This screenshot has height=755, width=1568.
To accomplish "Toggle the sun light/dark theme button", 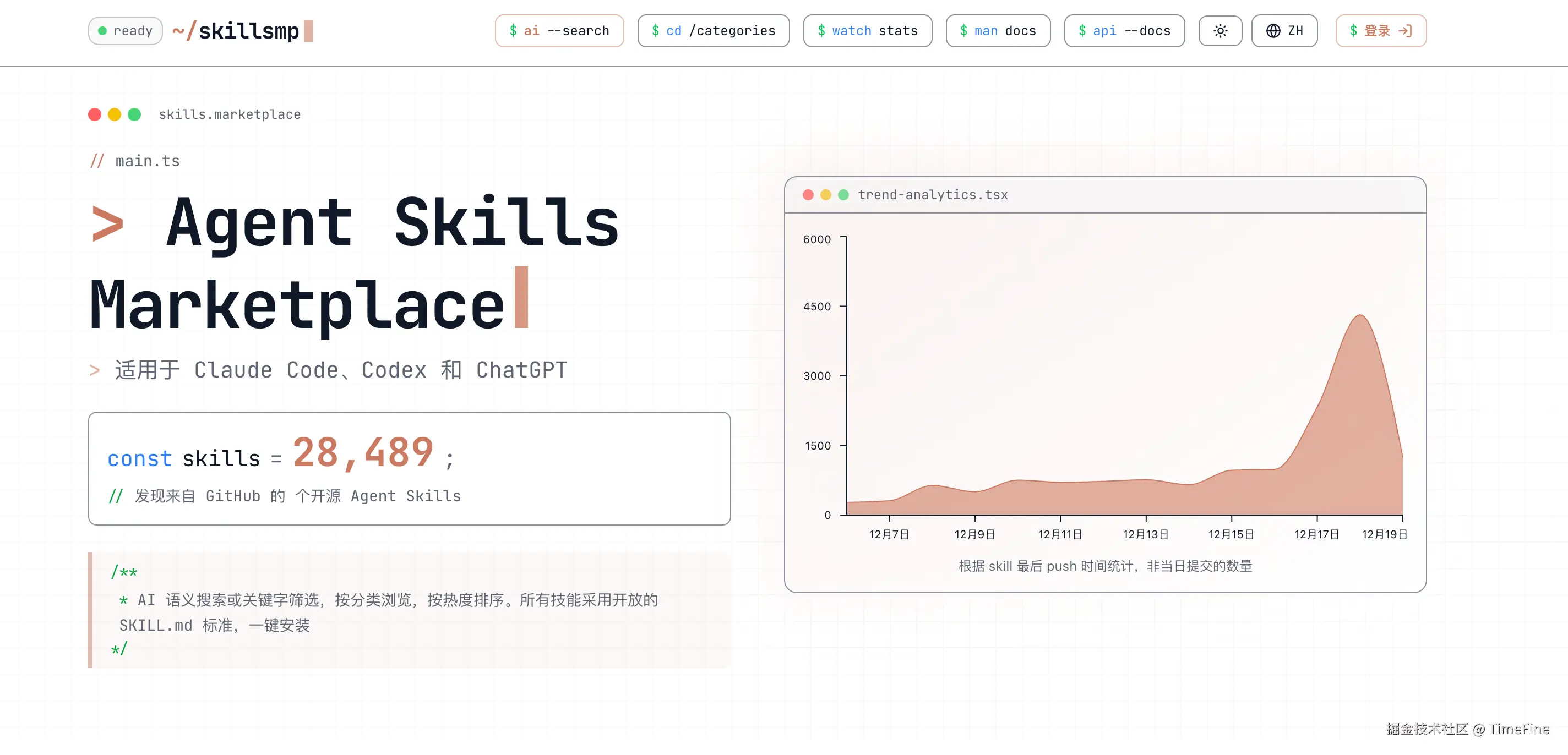I will click(x=1220, y=31).
